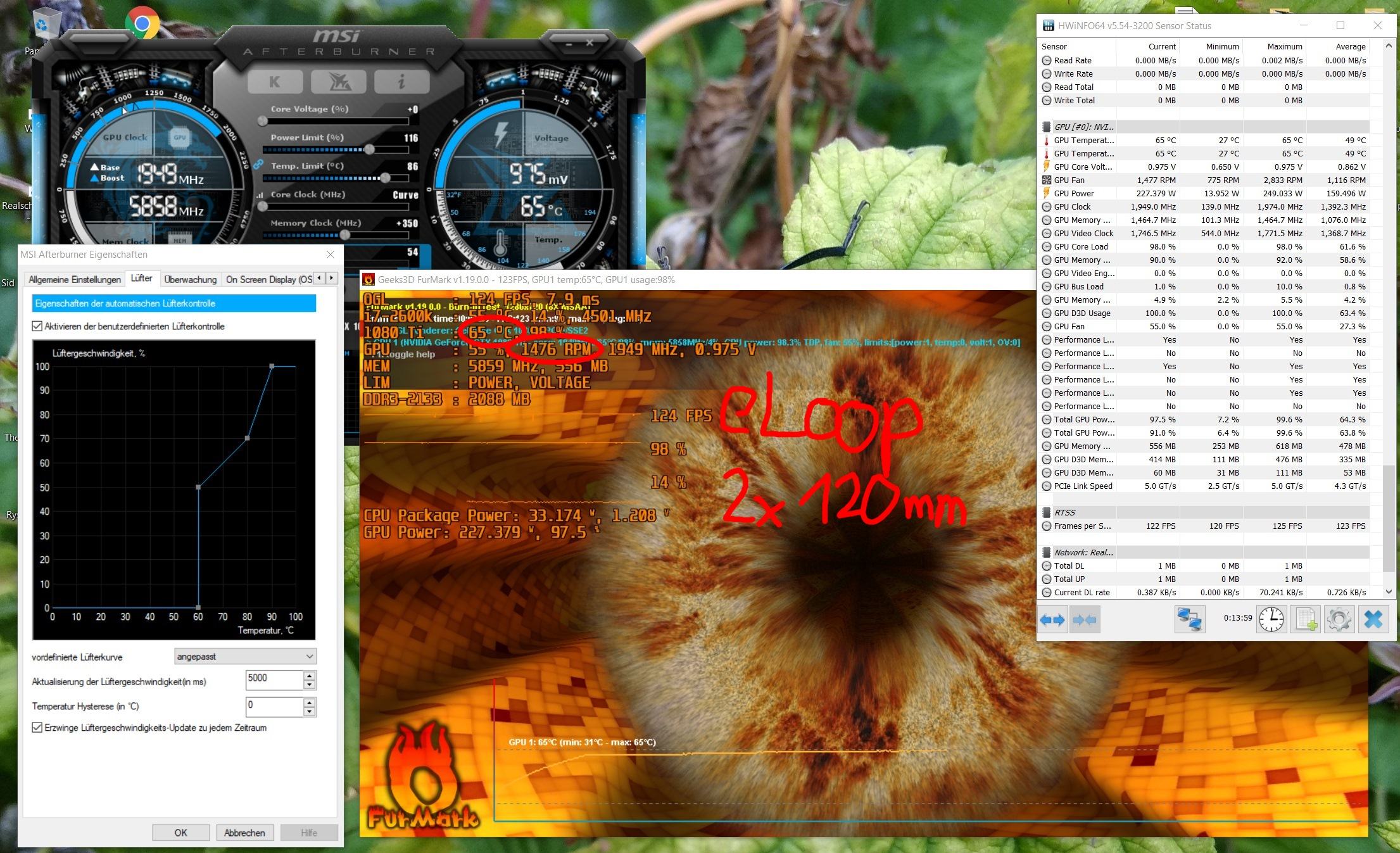Select the Chrome desktop shortcut
Screen dimensions: 1400x853
[142, 24]
